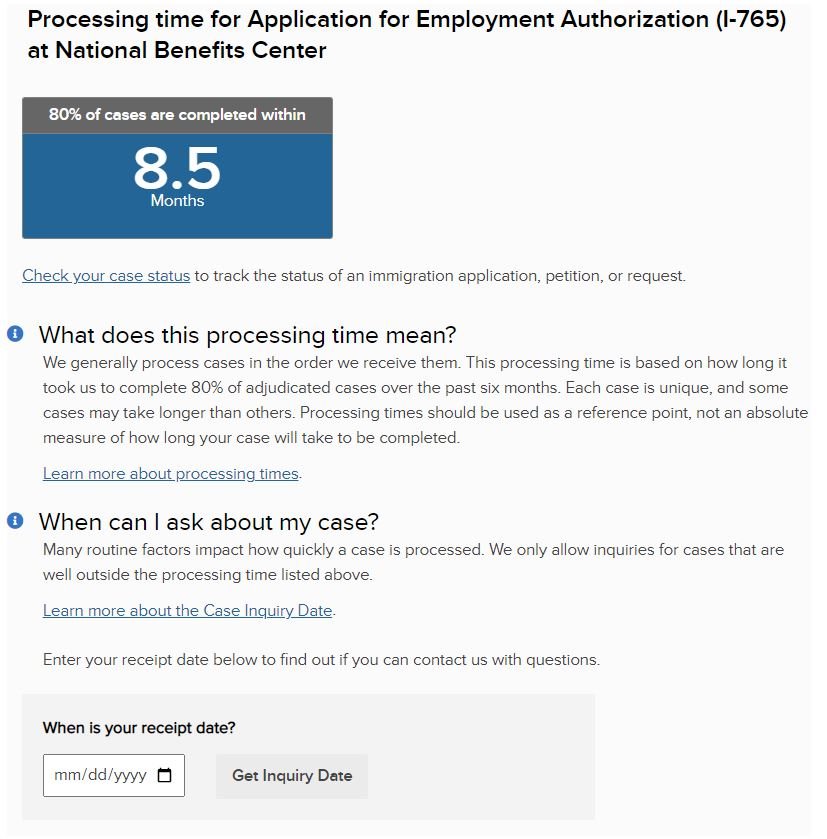
Task: Click the large '8.5' number
Action: click(x=177, y=168)
